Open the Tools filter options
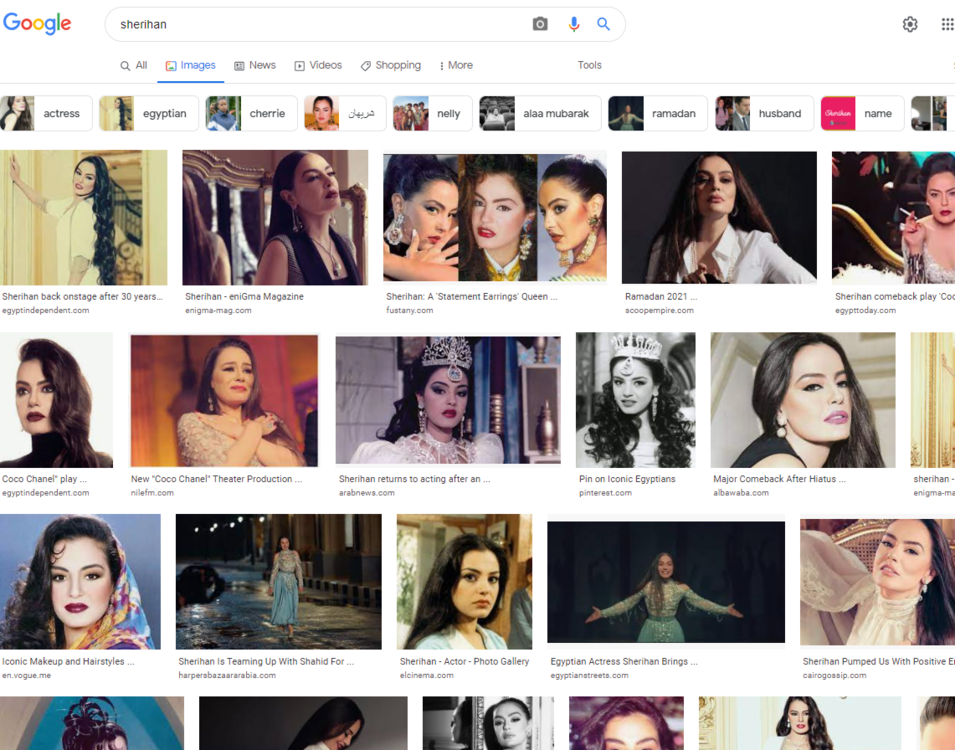The height and width of the screenshot is (750, 955). pos(589,65)
